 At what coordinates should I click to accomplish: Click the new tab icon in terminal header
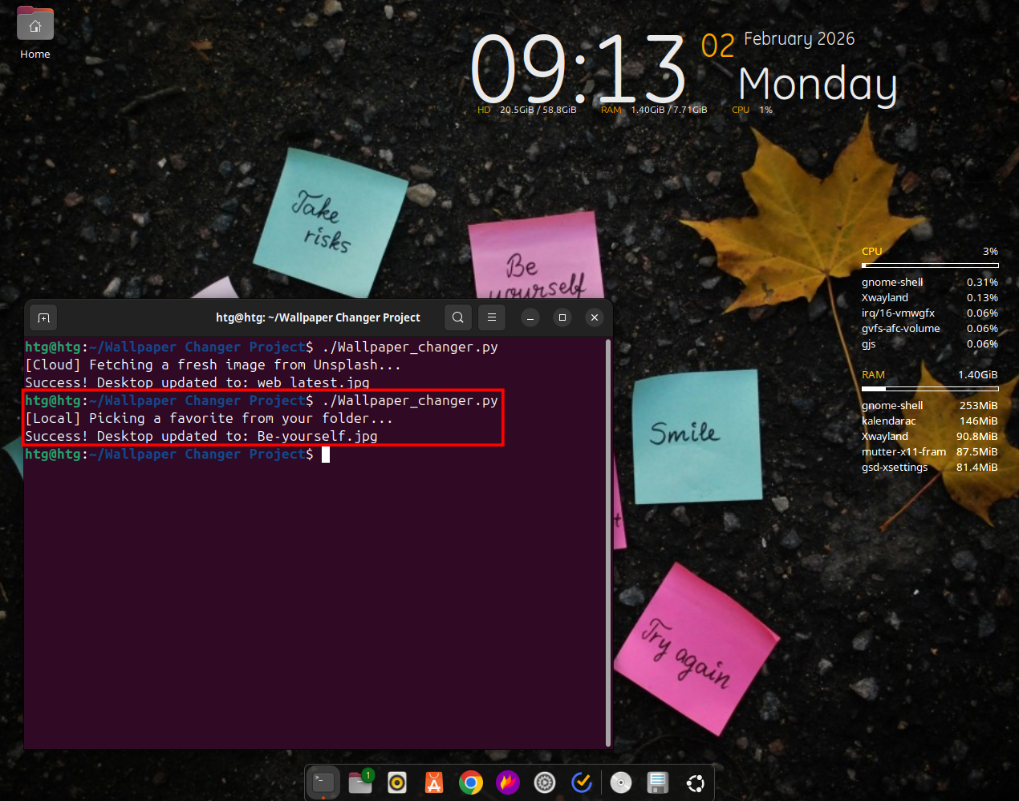pos(44,318)
